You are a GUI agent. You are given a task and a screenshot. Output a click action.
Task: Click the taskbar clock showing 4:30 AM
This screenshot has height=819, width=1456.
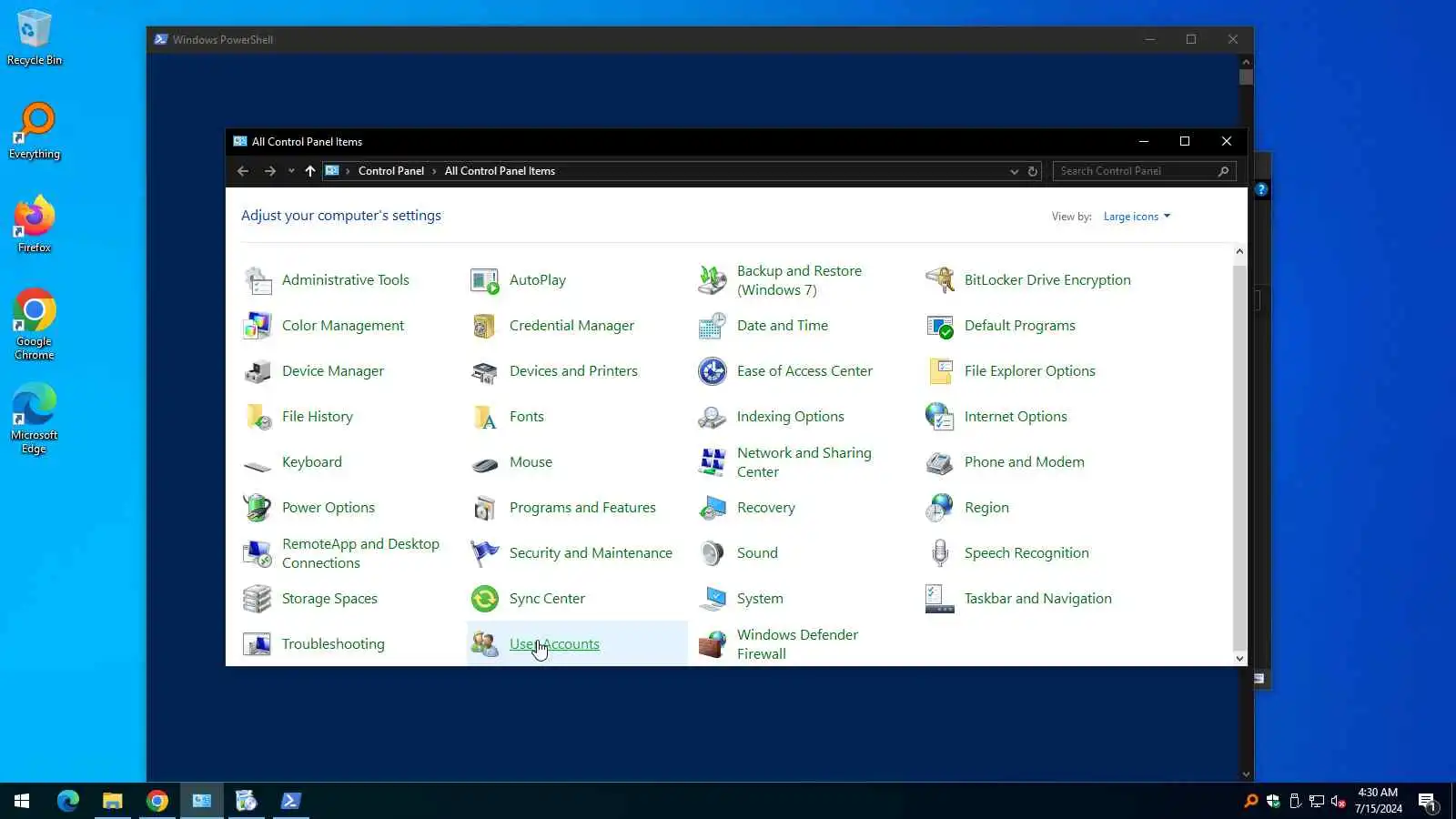(x=1378, y=801)
